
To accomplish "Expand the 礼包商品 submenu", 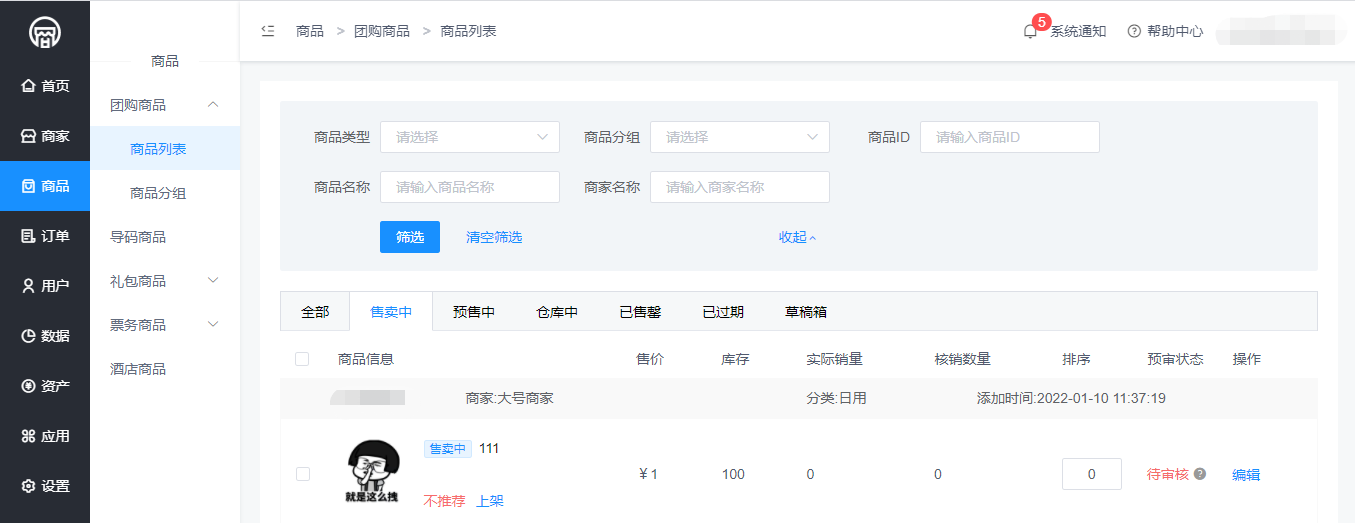I will pyautogui.click(x=165, y=281).
